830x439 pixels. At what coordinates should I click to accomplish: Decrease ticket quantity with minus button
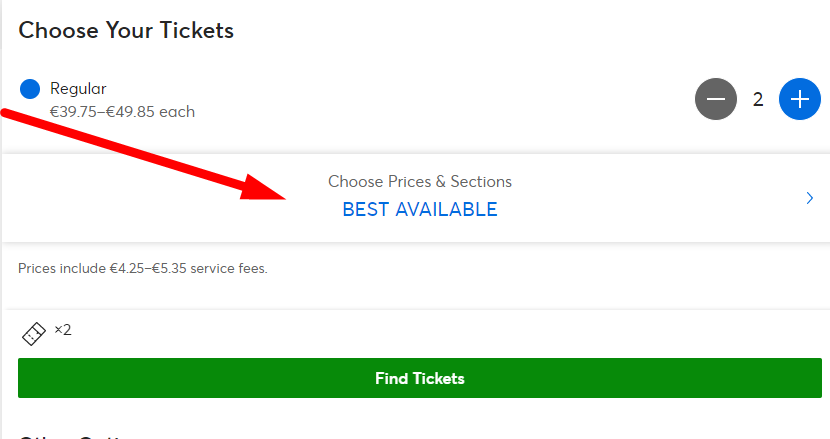coord(716,99)
